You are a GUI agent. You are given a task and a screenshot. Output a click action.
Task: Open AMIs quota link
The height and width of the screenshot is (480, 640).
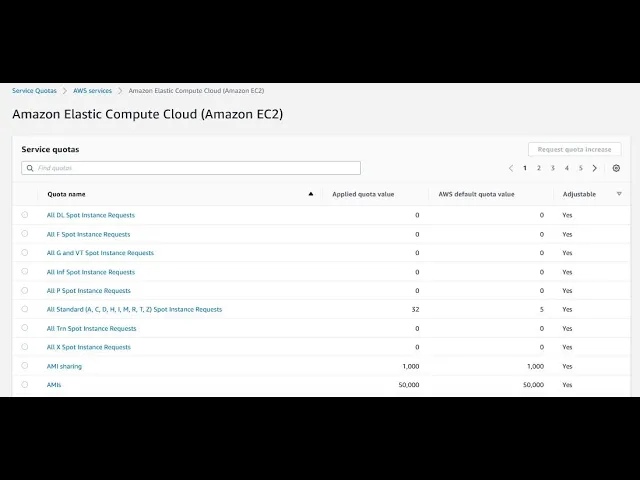54,385
